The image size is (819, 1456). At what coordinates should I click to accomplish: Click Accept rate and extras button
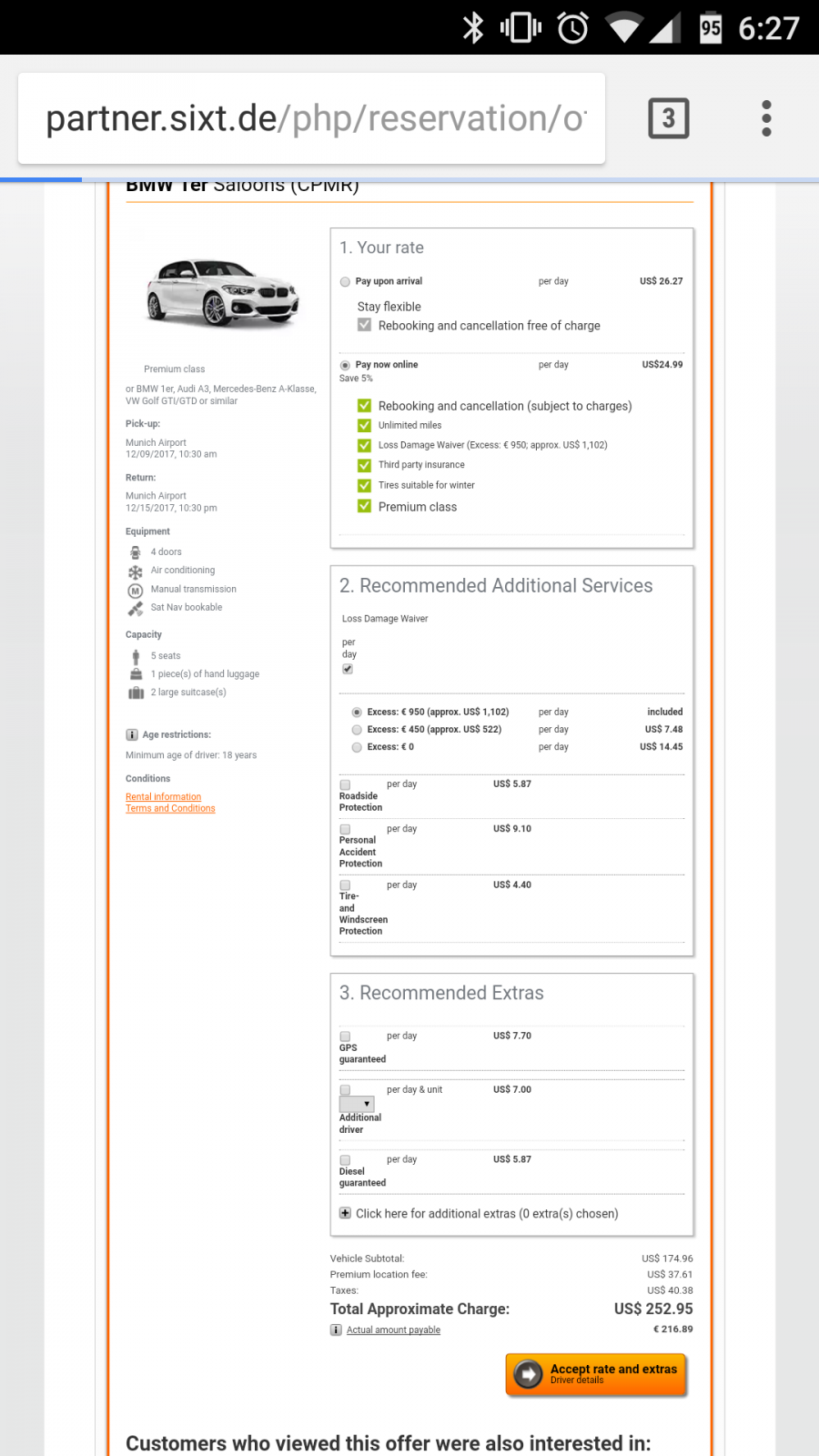pyautogui.click(x=596, y=1374)
